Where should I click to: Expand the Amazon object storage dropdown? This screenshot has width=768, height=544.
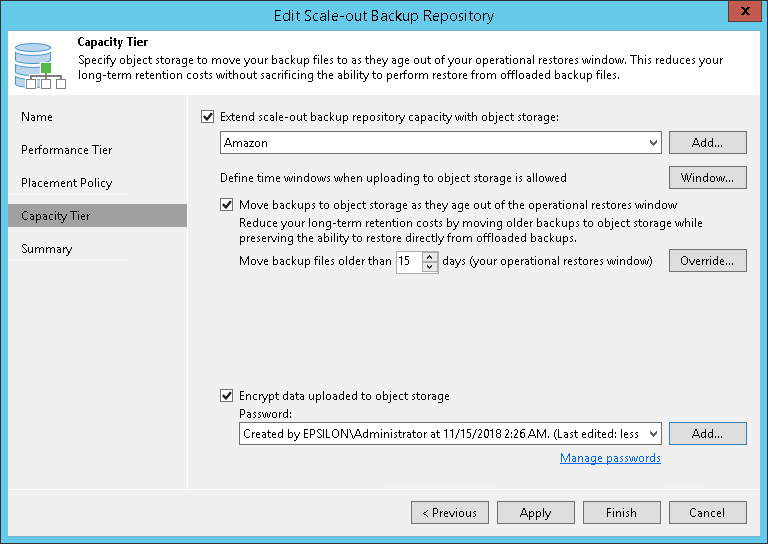pos(654,143)
